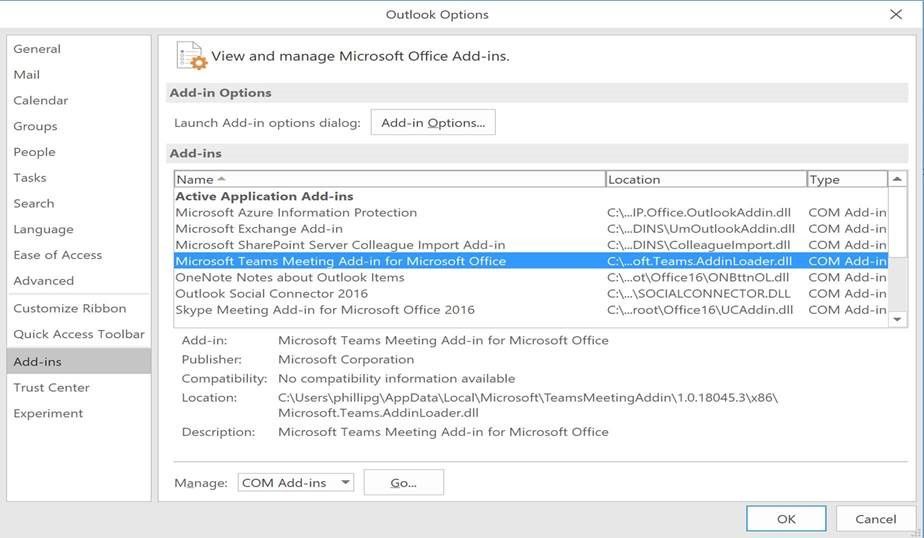This screenshot has width=924, height=538.
Task: Cancel the Outlook Options dialog
Action: (875, 518)
